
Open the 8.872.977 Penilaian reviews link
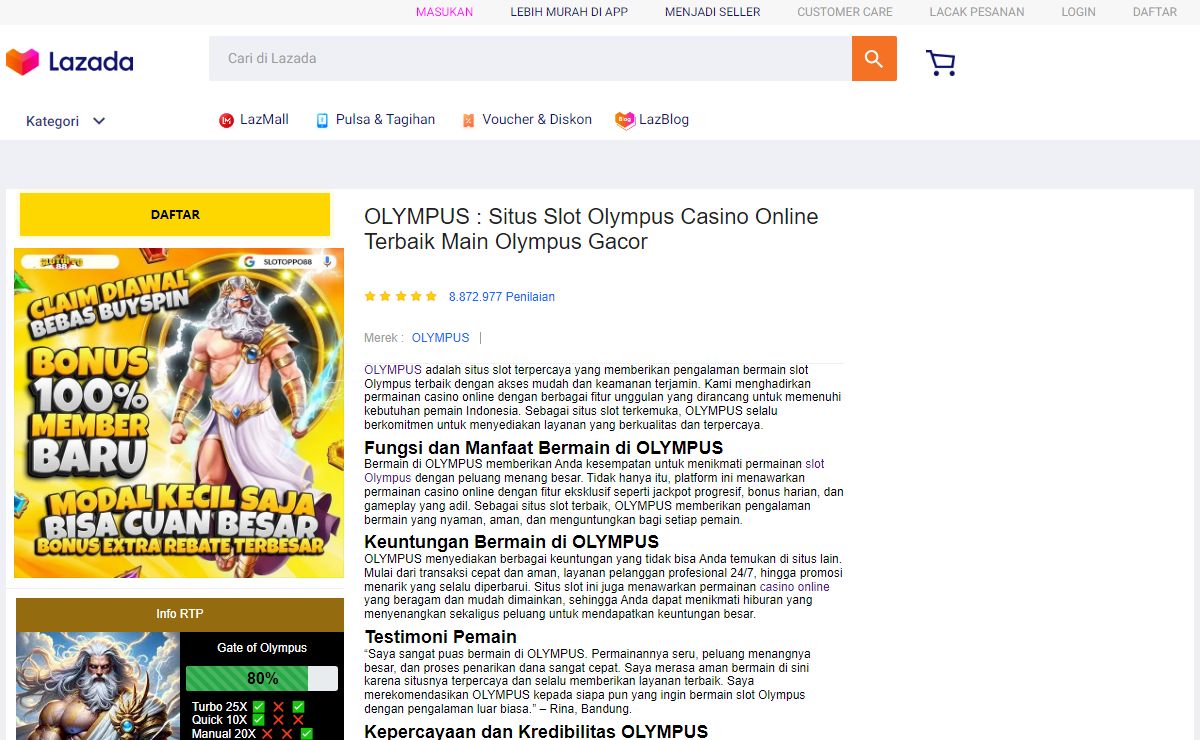pos(502,297)
